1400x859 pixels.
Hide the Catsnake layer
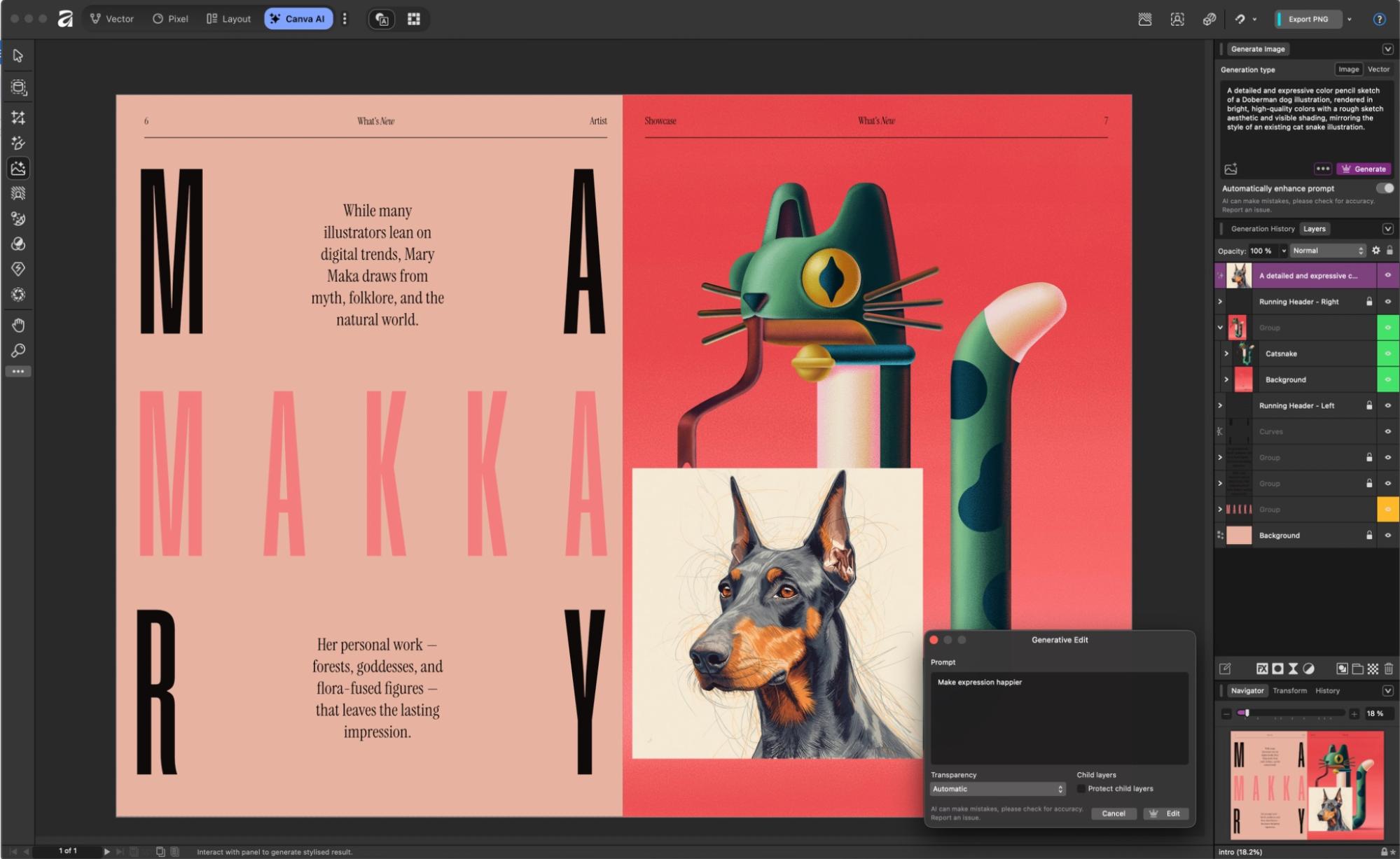(x=1387, y=354)
